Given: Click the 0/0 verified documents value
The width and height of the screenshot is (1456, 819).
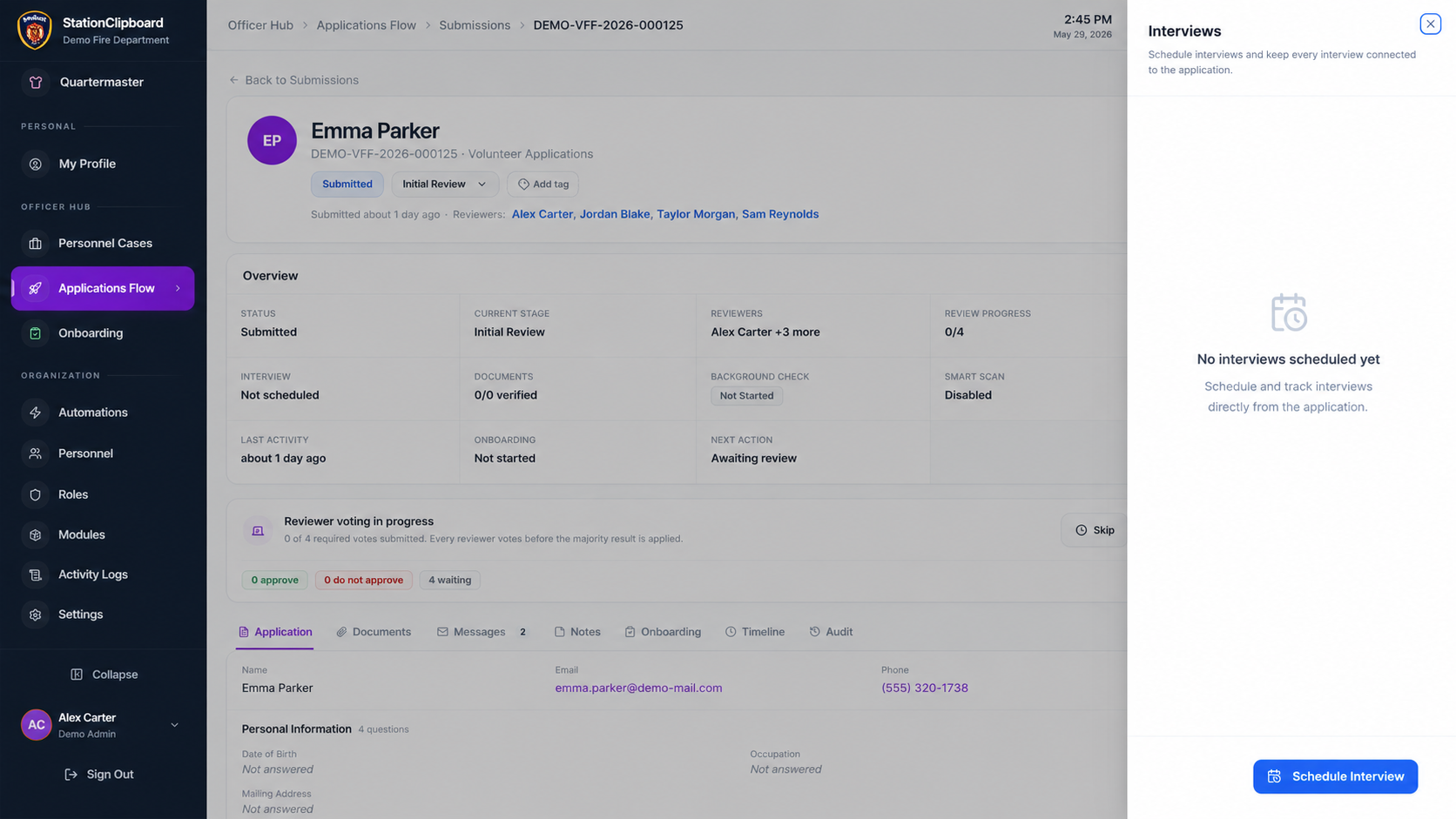Looking at the screenshot, I should coord(506,395).
